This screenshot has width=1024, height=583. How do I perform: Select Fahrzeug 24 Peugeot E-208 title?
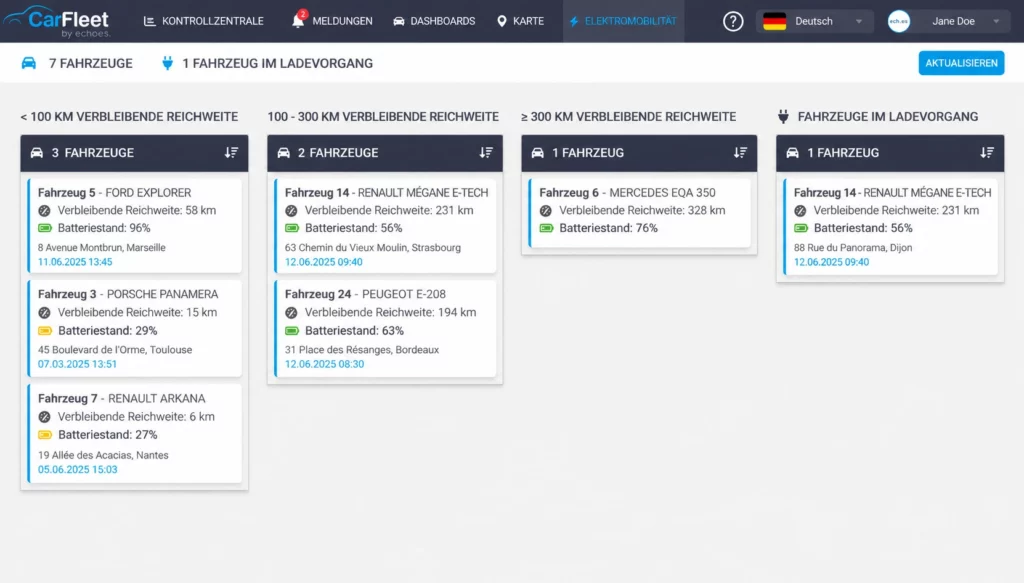click(x=365, y=294)
